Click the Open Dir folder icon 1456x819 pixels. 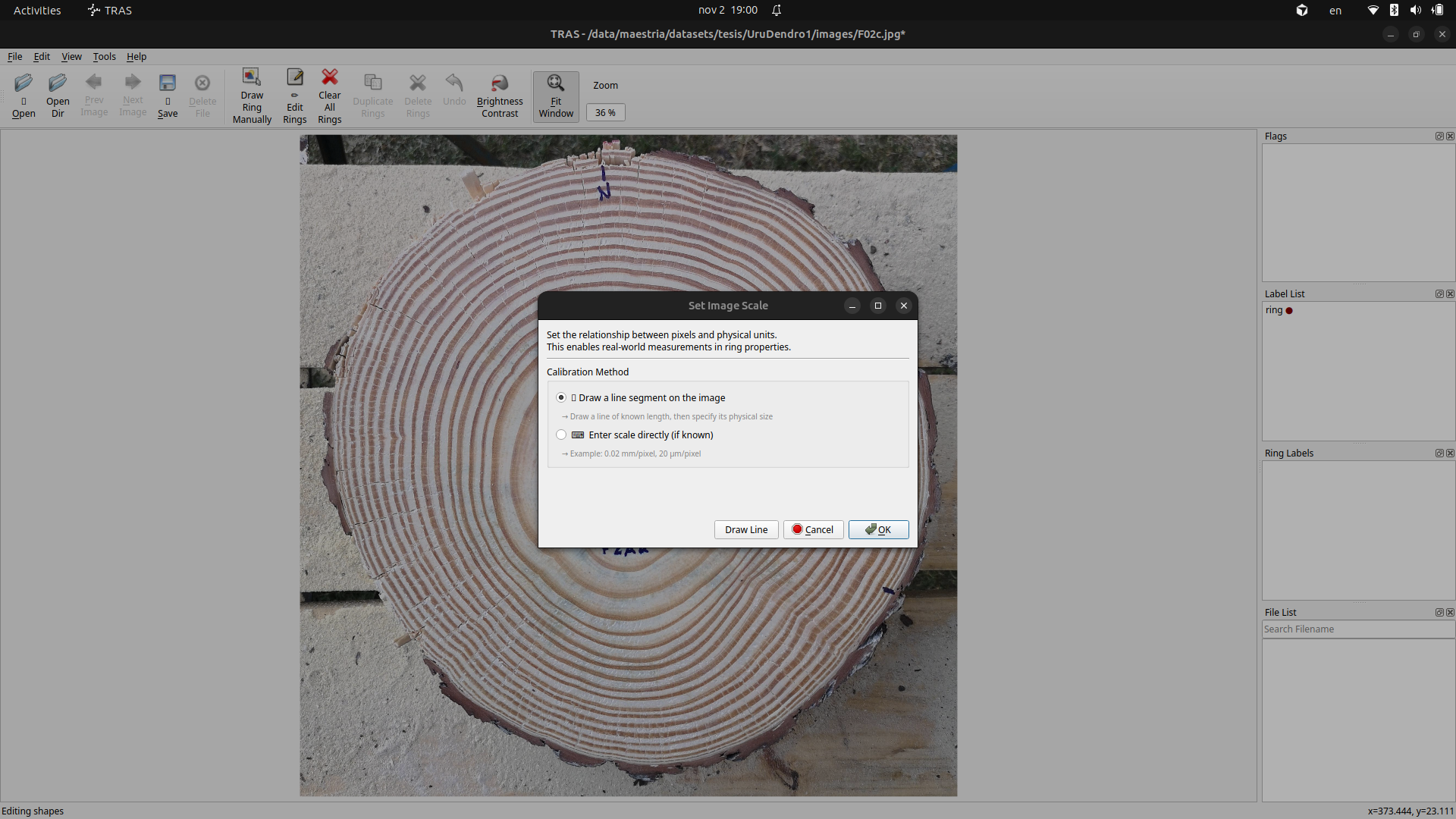point(58,83)
